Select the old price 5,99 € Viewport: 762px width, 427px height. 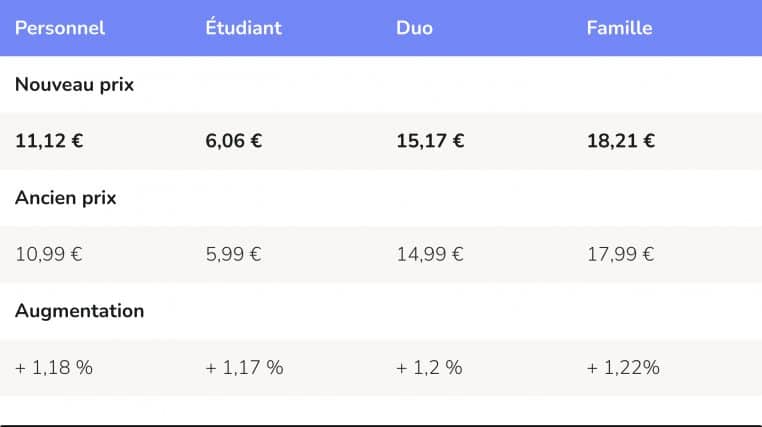click(233, 255)
